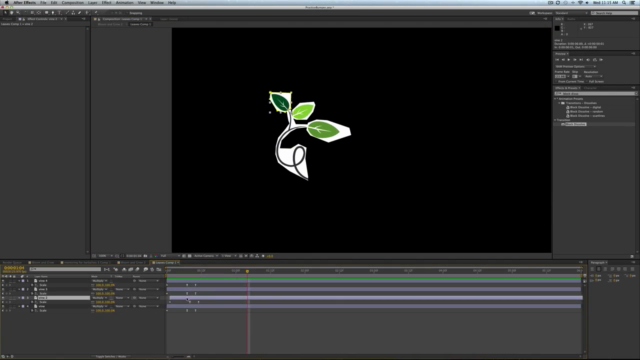Viewport: 640px width, 360px height.
Task: Enable Full Screen checkbox
Action: pos(587,82)
